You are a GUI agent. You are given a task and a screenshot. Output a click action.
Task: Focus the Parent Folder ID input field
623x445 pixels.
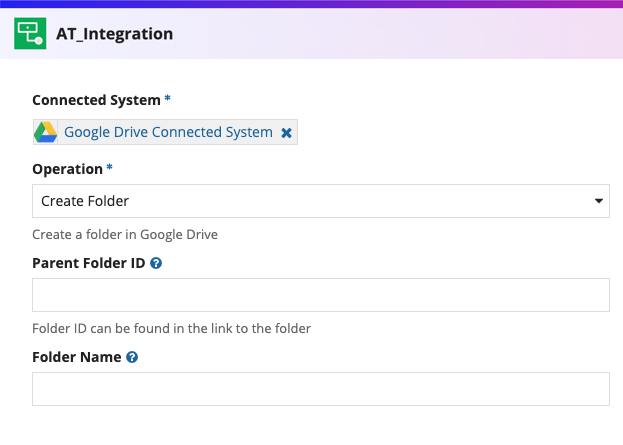[321, 295]
